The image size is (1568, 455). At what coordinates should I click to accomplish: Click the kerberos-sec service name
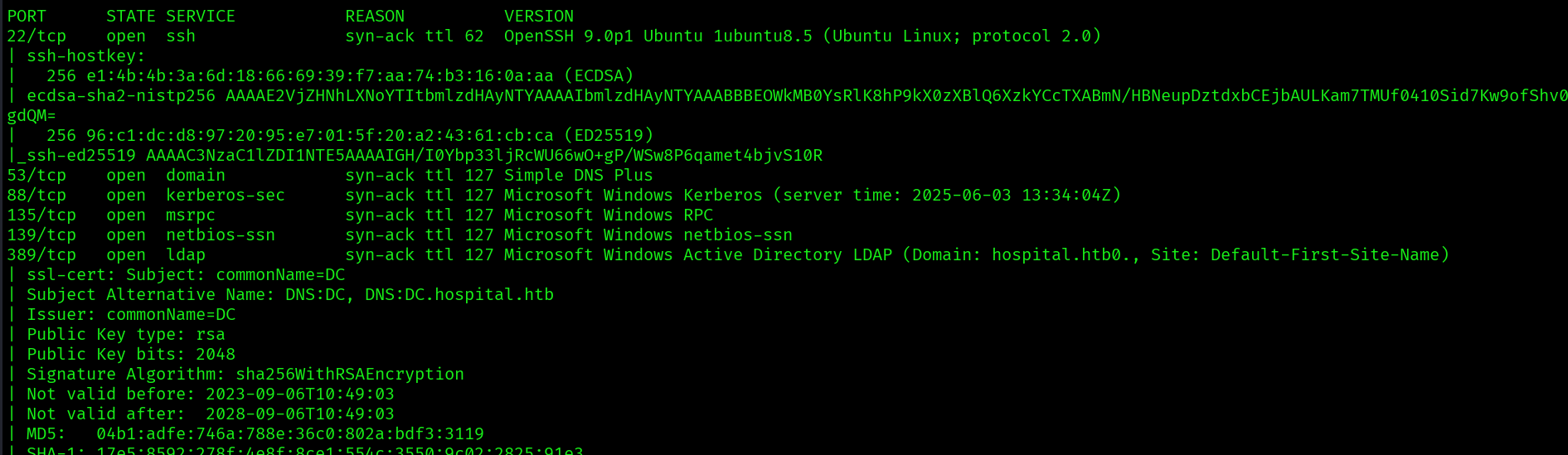(x=226, y=195)
